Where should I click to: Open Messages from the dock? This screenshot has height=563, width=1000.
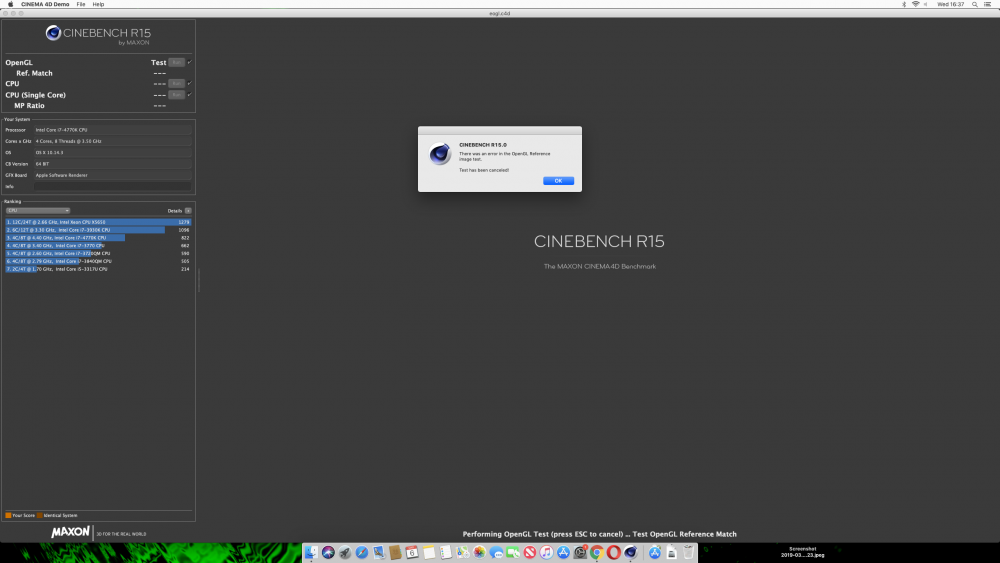click(496, 552)
